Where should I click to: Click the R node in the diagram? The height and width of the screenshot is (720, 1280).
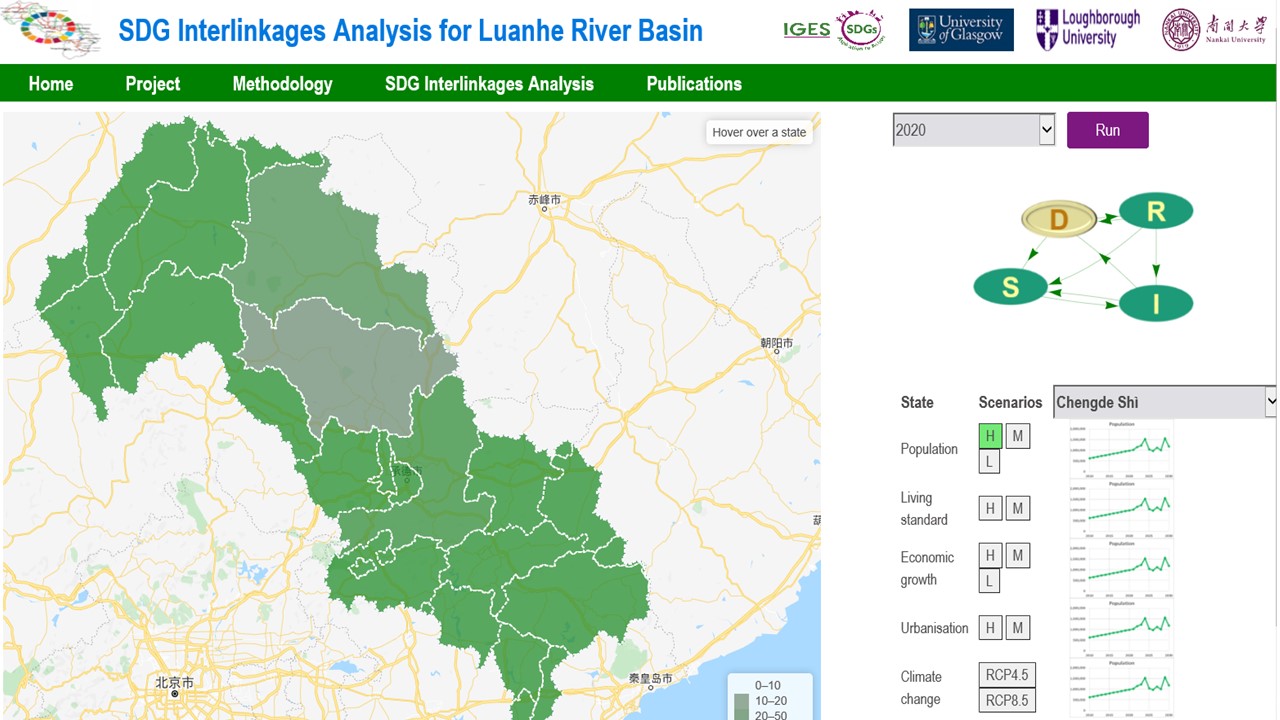1155,211
